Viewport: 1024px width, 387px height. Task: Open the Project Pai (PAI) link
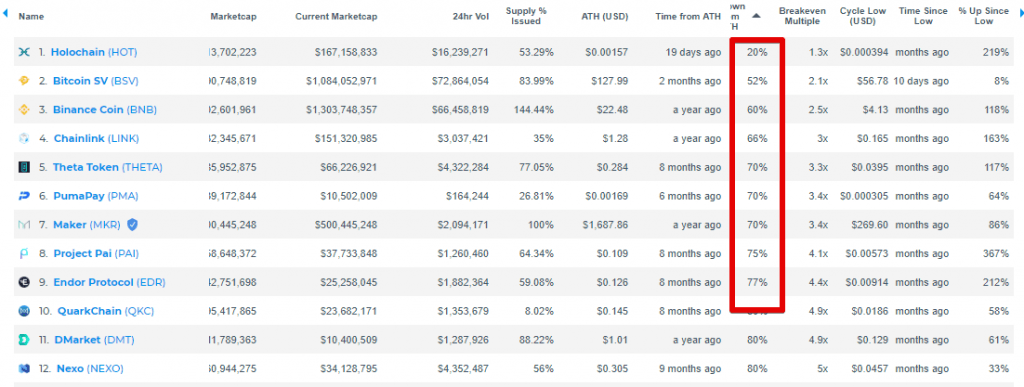[96, 253]
